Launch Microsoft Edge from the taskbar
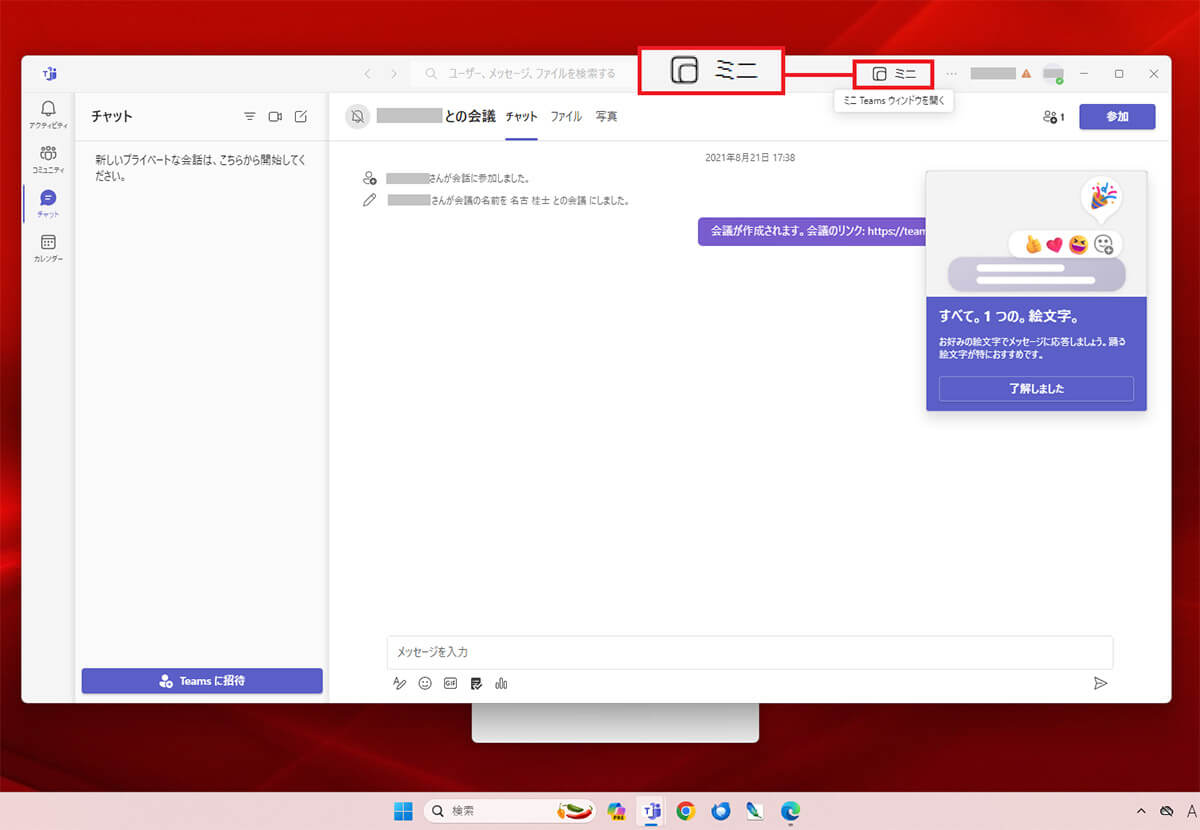This screenshot has width=1200, height=830. [x=790, y=811]
